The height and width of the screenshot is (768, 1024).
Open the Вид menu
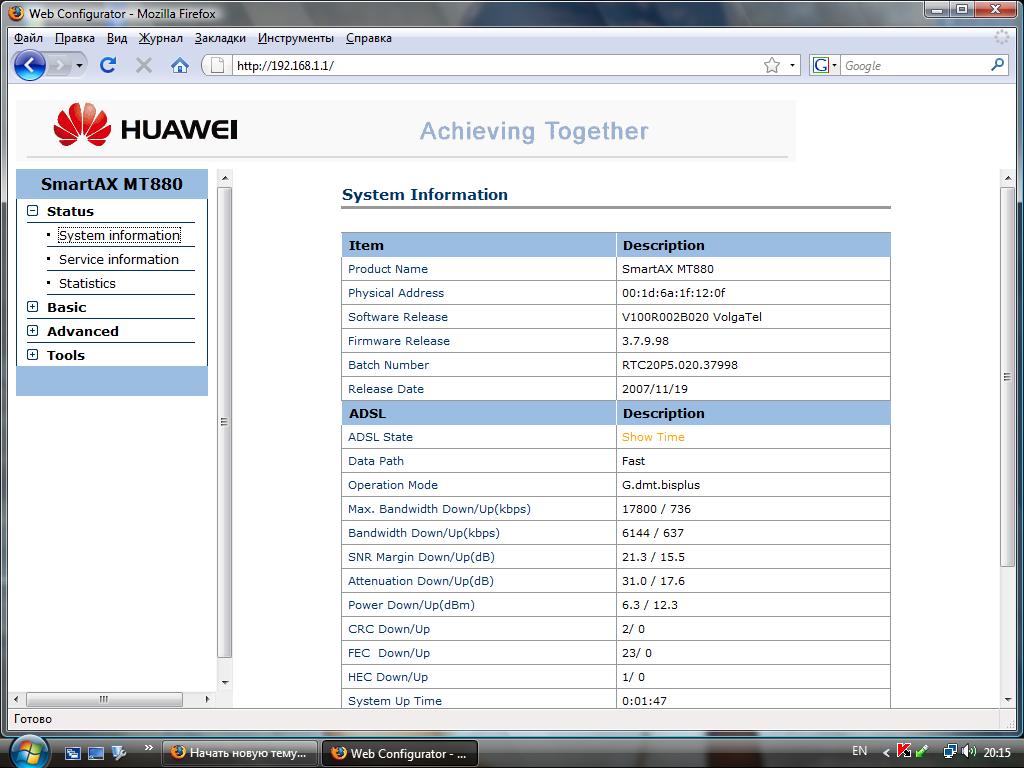[117, 38]
